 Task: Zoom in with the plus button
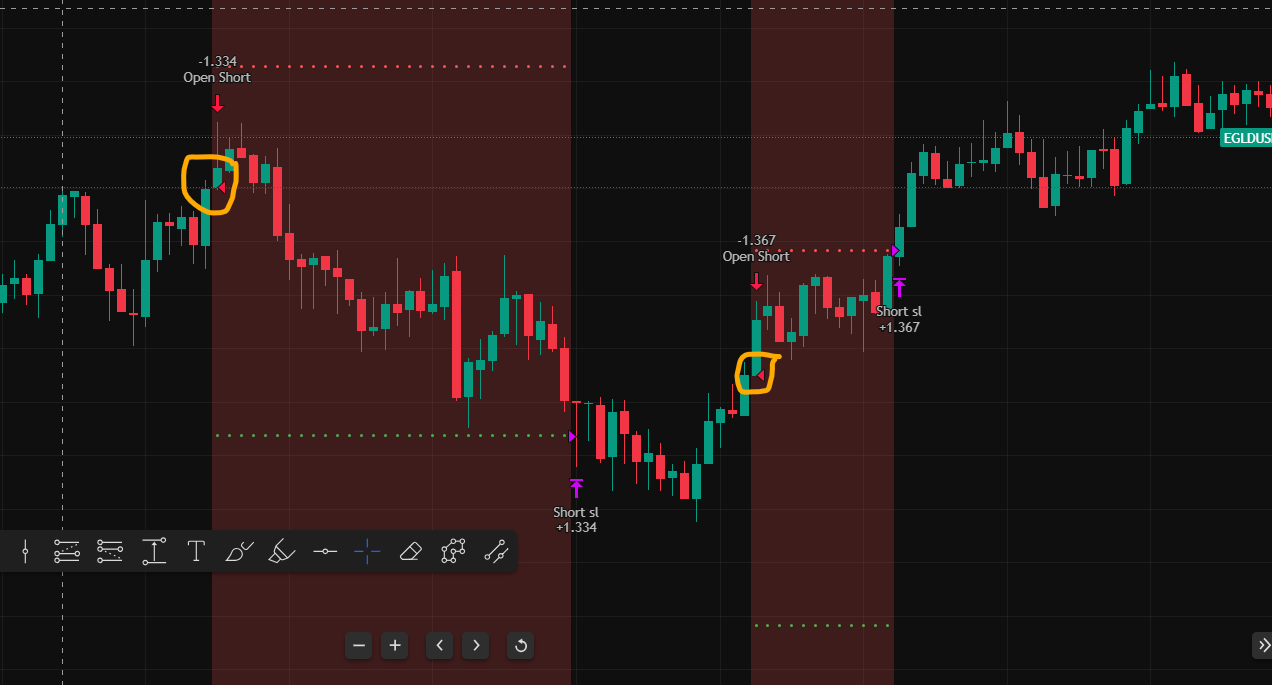[395, 645]
